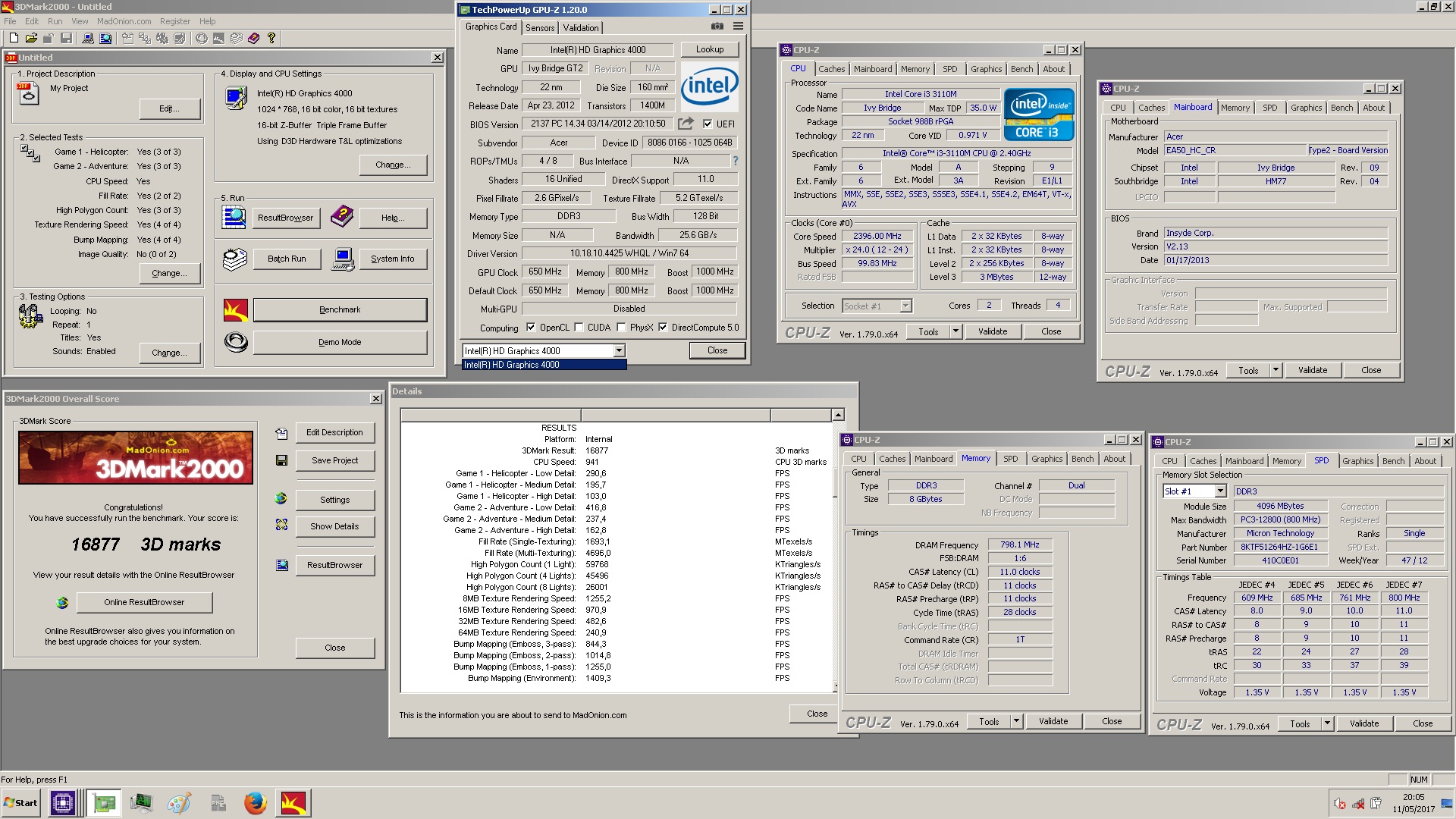Click the Edit Description button
Image resolution: width=1456 pixels, height=819 pixels.
[334, 432]
